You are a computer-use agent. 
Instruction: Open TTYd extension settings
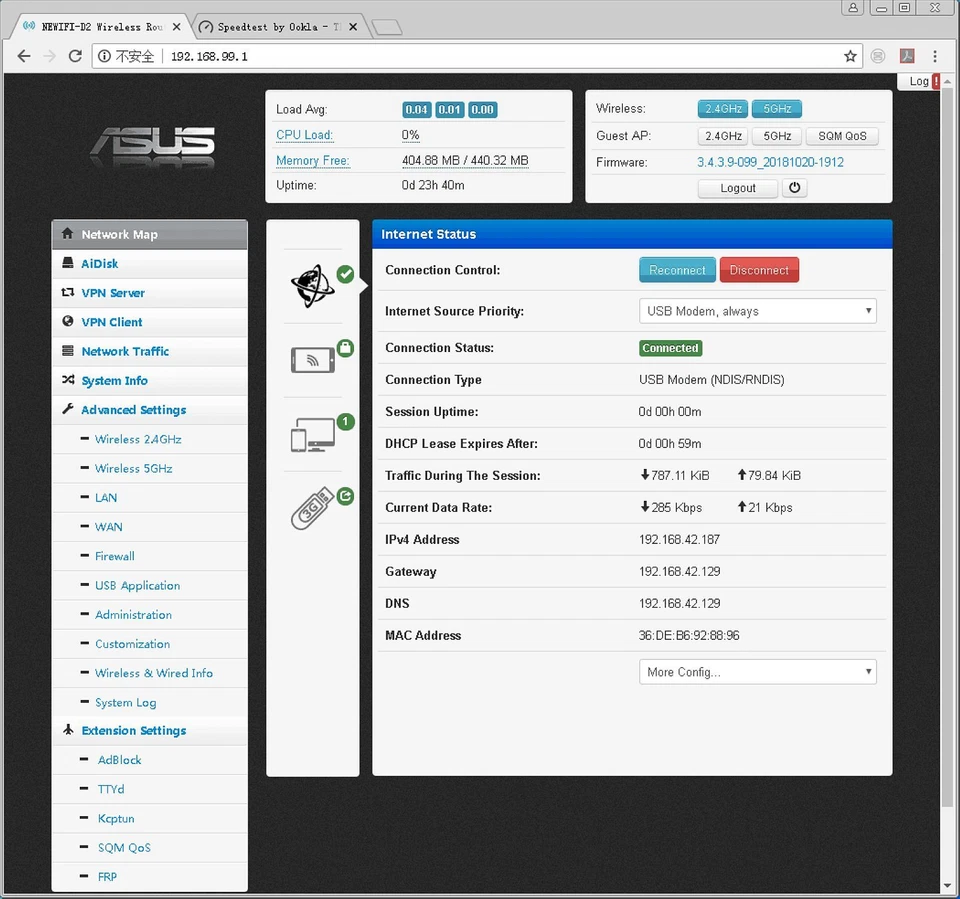[x=150, y=789]
